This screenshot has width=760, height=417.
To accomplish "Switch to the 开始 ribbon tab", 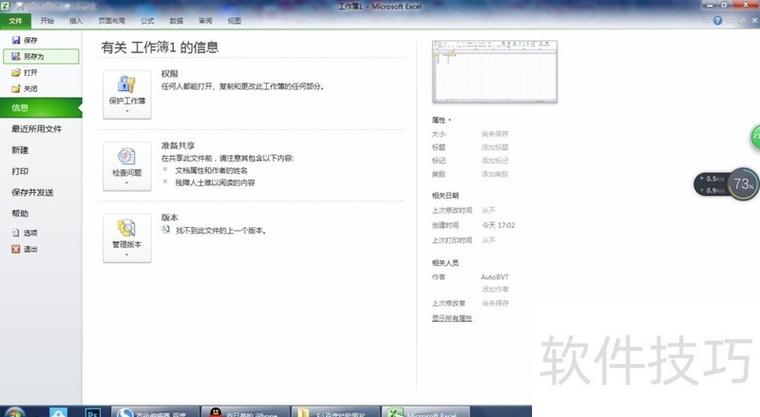I will [x=47, y=21].
